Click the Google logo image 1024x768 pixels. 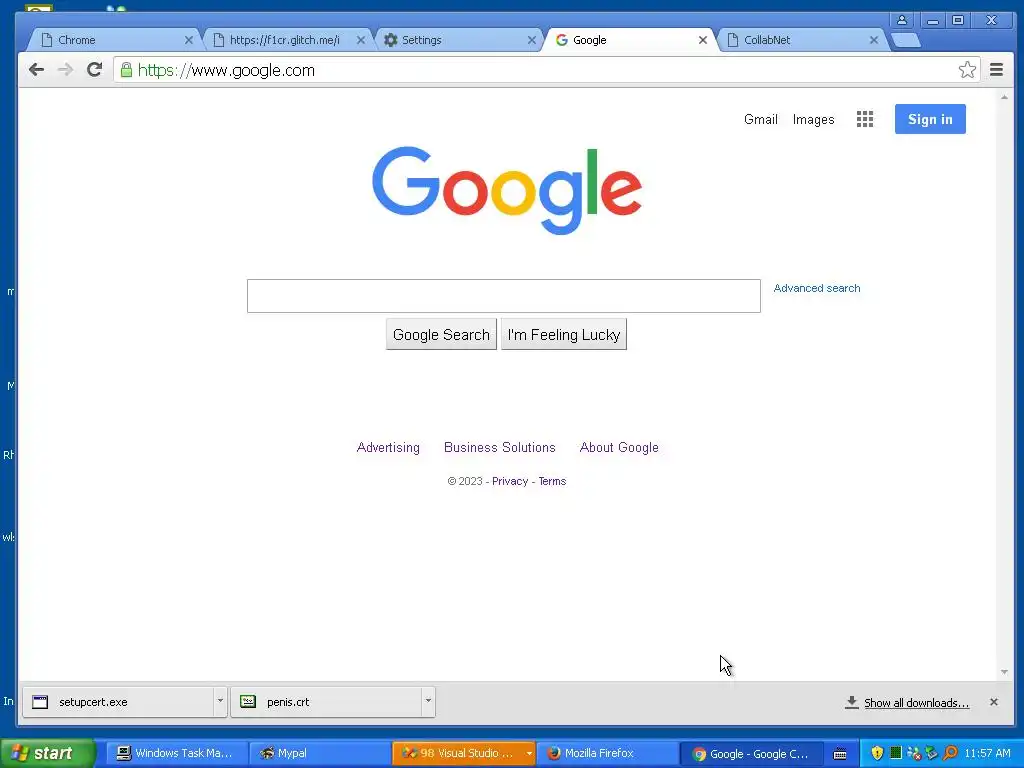click(x=507, y=189)
